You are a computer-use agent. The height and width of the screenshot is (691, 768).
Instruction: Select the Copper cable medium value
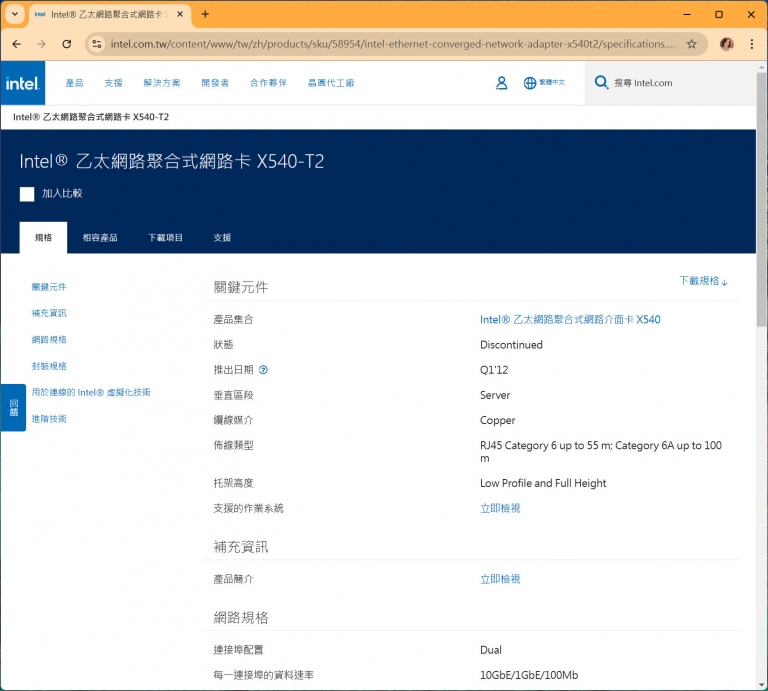(497, 420)
